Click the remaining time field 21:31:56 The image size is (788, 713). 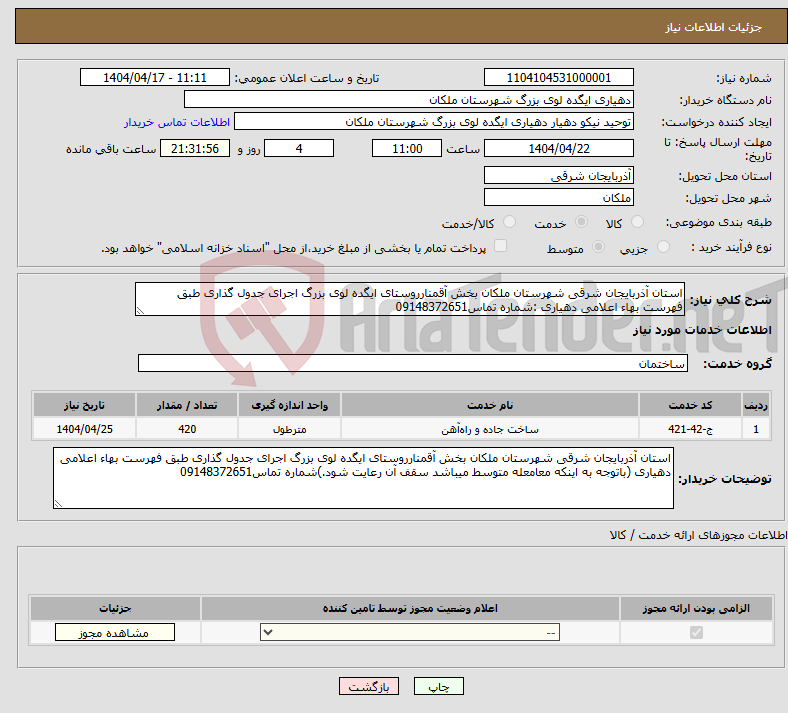pos(195,148)
